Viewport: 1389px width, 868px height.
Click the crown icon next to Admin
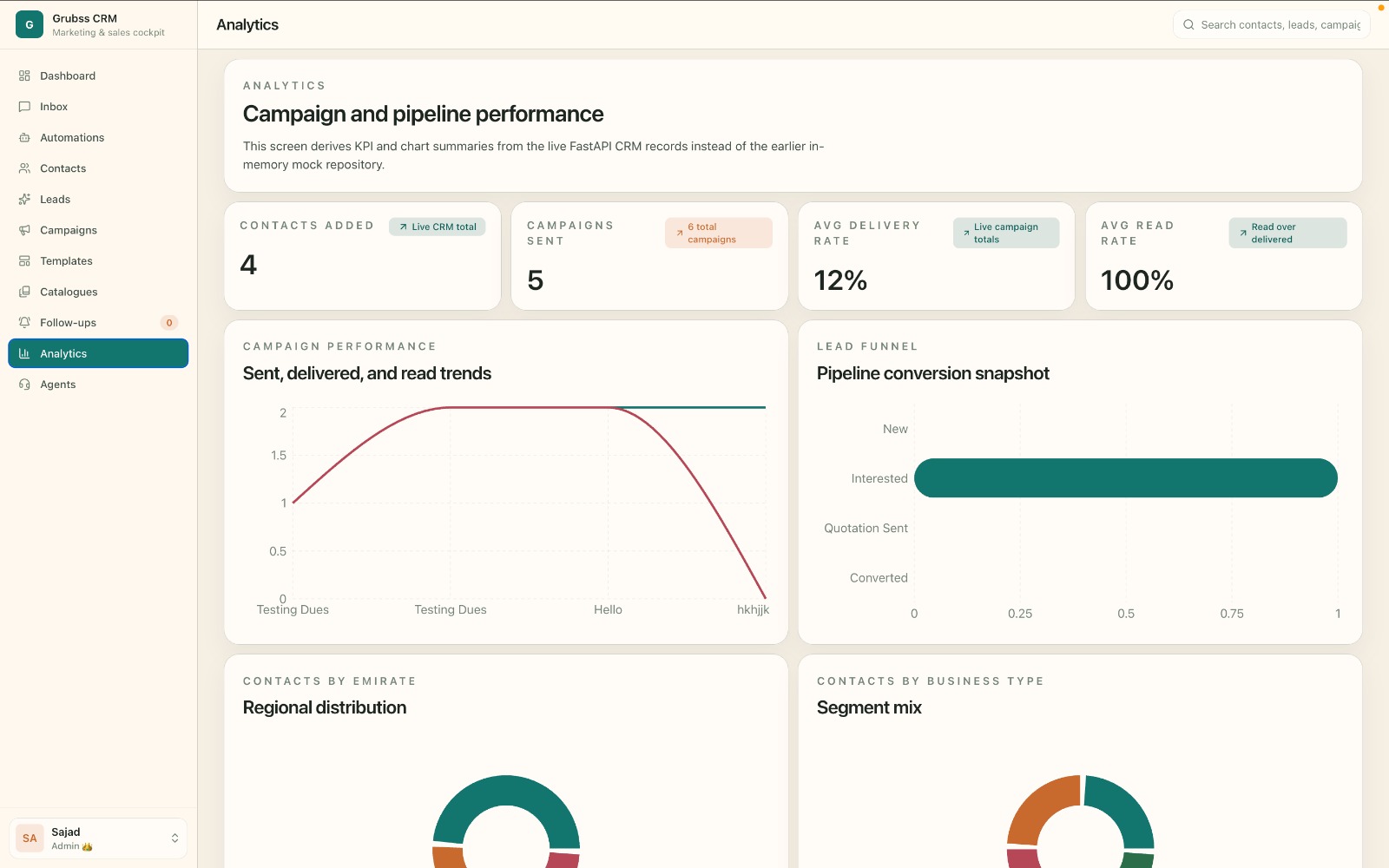point(87,846)
